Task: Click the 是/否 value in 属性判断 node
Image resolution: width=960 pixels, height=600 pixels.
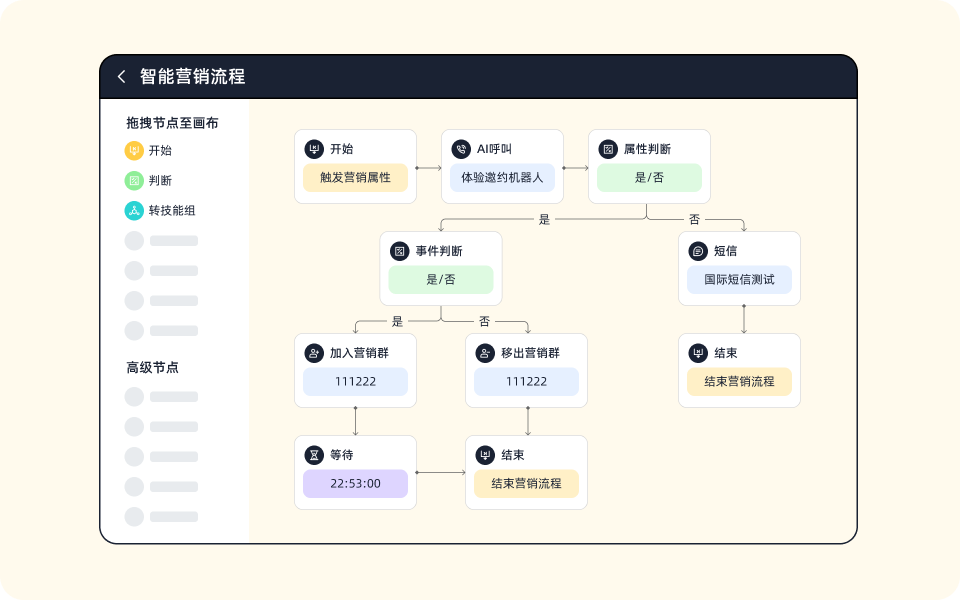Action: coord(649,177)
